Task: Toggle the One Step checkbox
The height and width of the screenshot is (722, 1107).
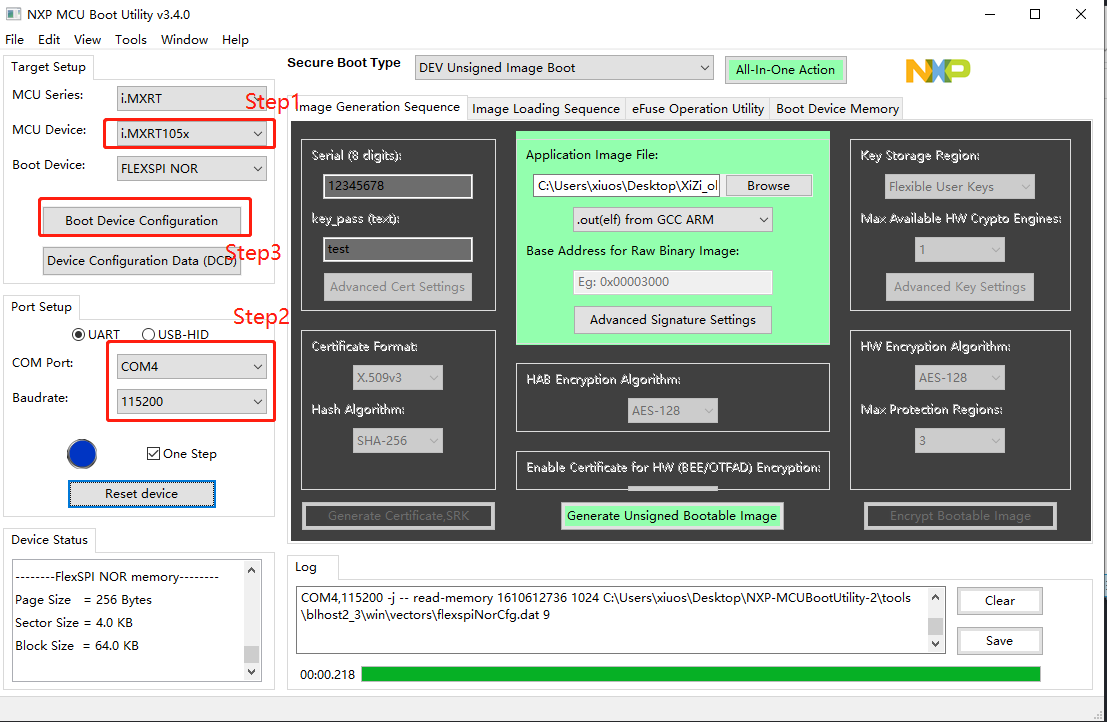Action: [x=153, y=454]
